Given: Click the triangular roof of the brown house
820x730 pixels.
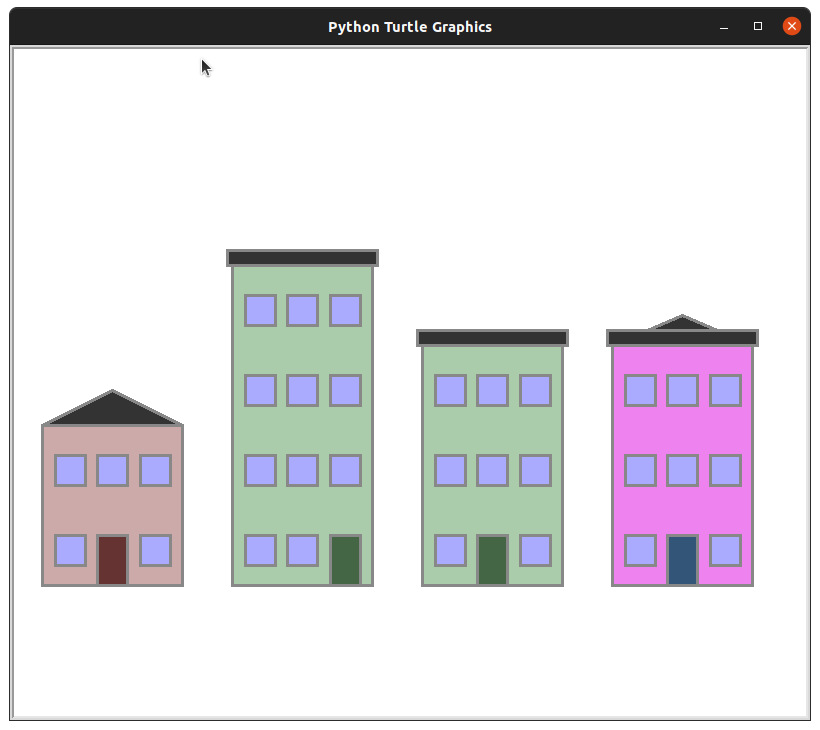Looking at the screenshot, I should 112,412.
